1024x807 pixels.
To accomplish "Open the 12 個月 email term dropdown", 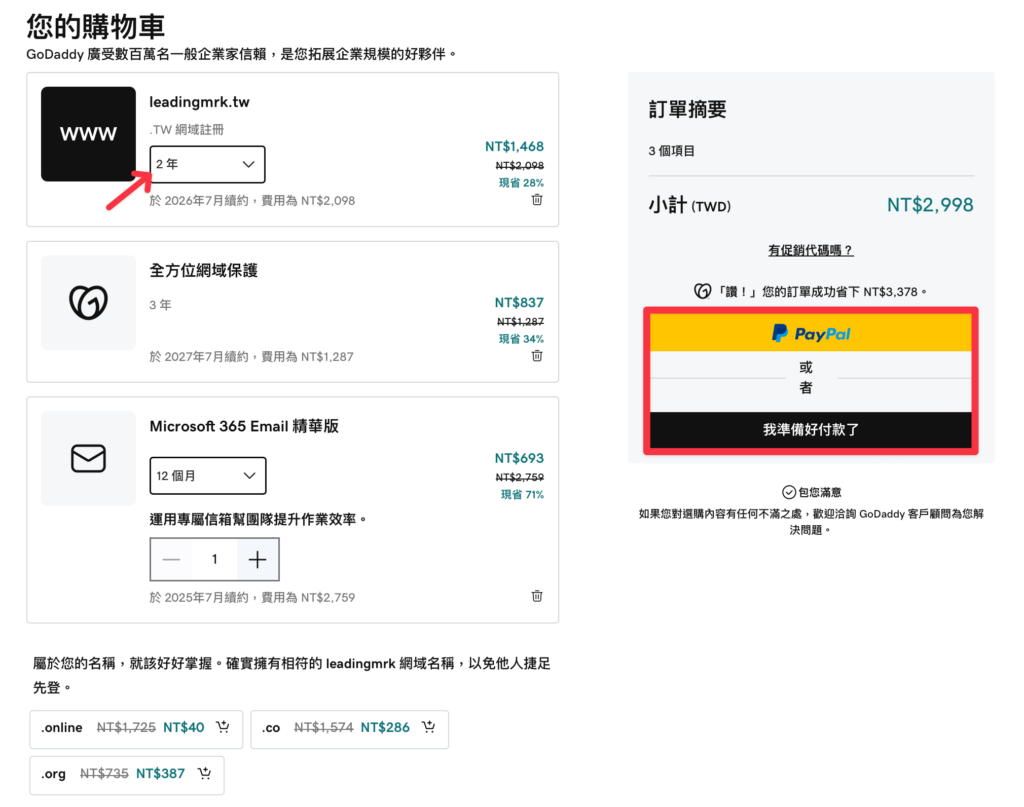I will pyautogui.click(x=208, y=475).
